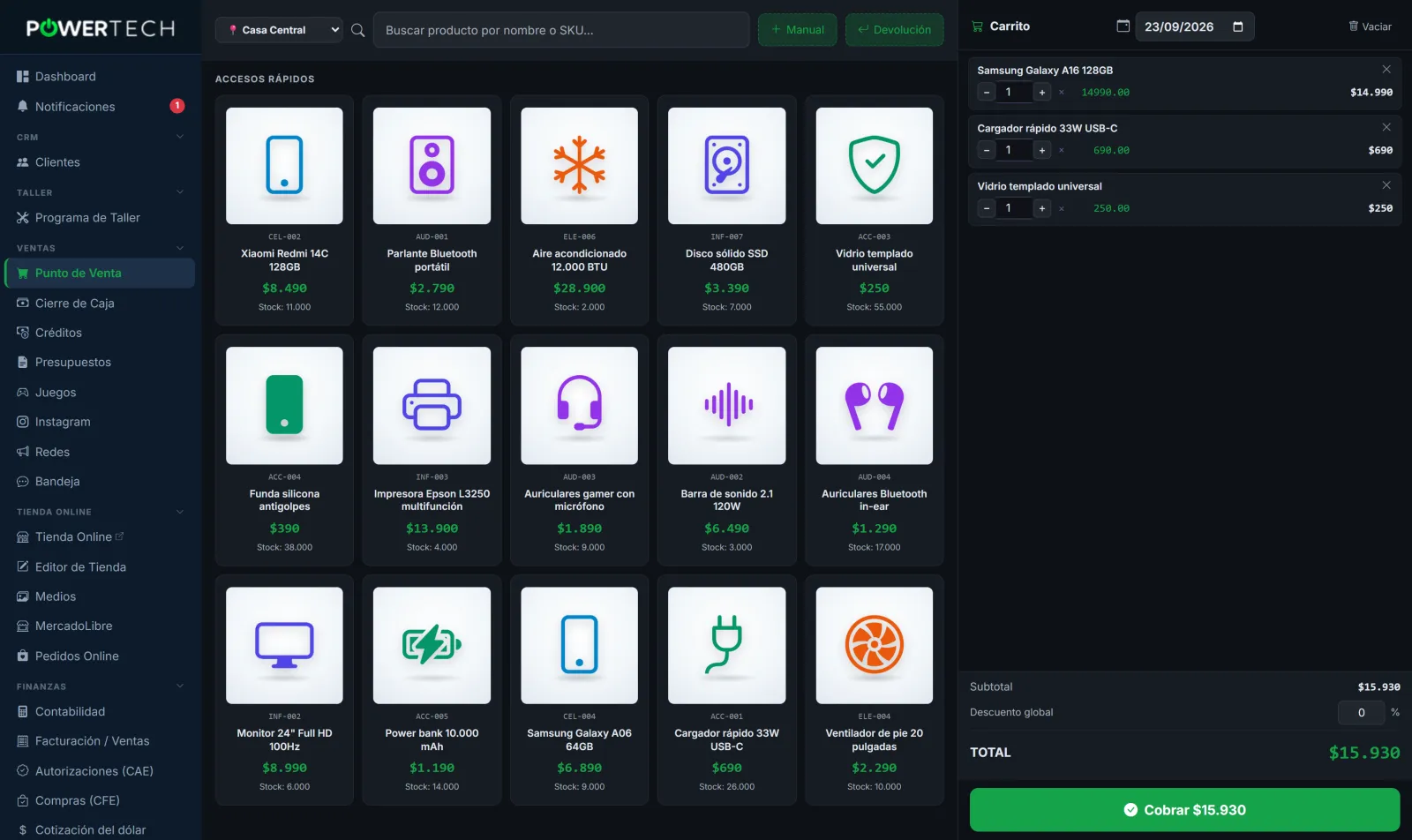
Task: Remove Samsung Galaxy A16 from cart
Action: pyautogui.click(x=1386, y=70)
